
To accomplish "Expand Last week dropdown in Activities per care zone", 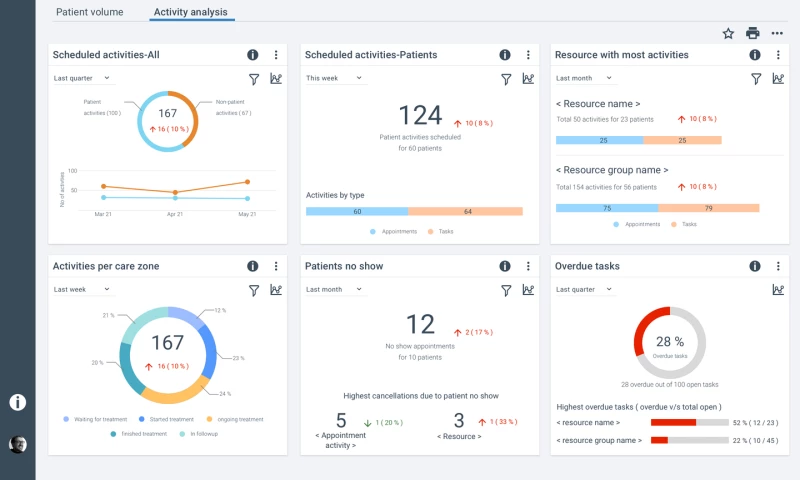I will [82, 289].
